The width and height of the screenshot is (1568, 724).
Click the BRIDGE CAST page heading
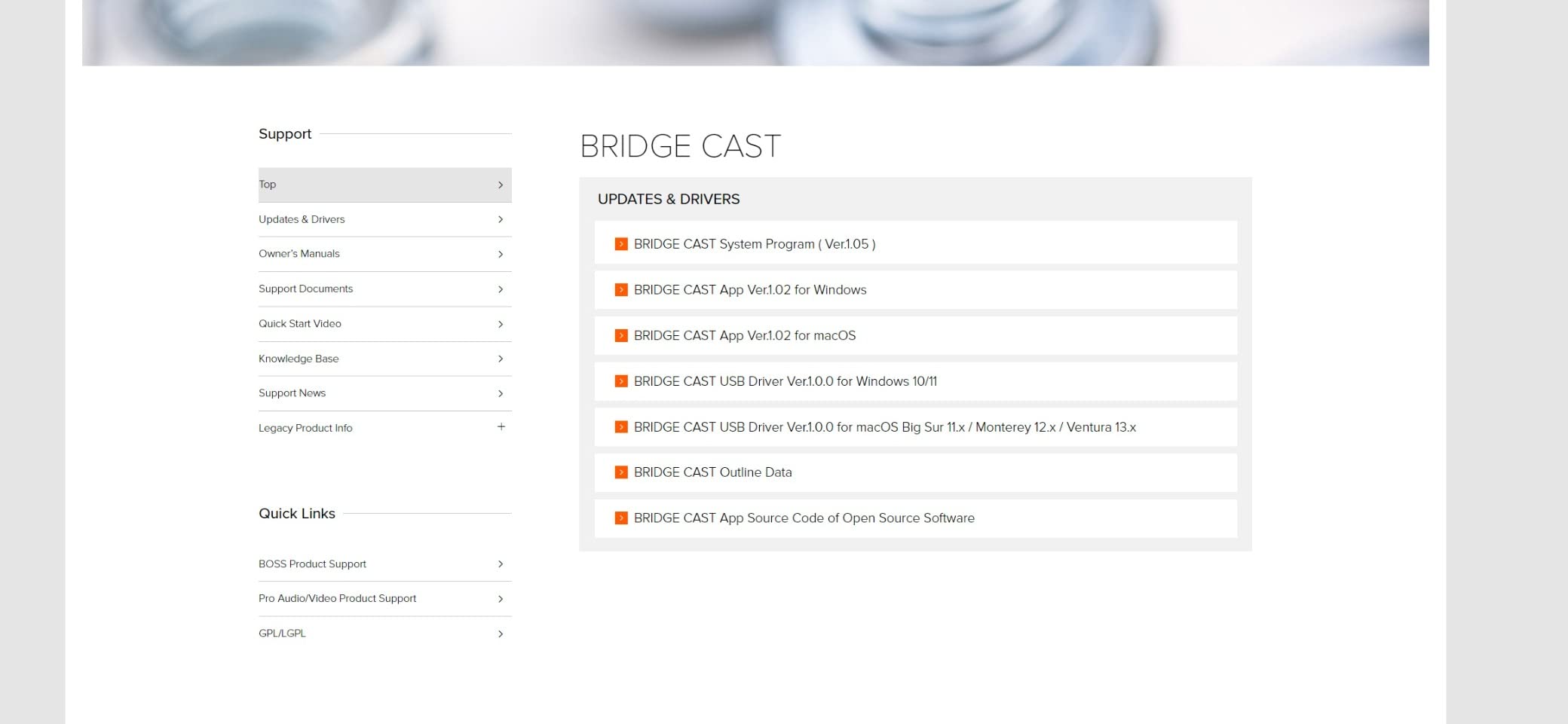click(x=680, y=146)
